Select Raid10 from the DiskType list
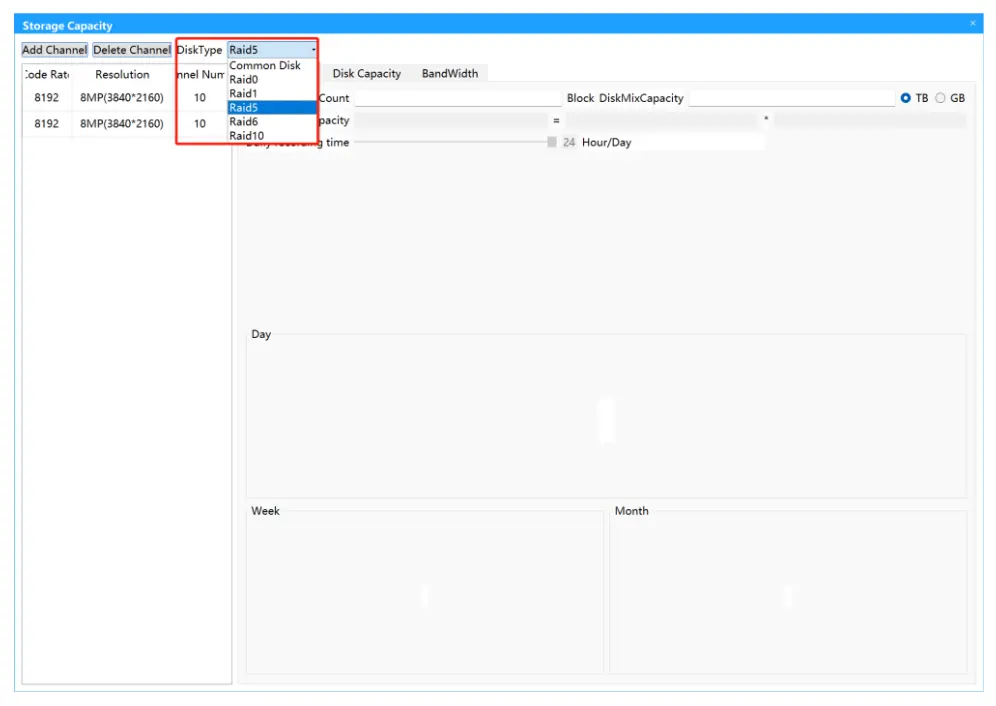 point(272,135)
